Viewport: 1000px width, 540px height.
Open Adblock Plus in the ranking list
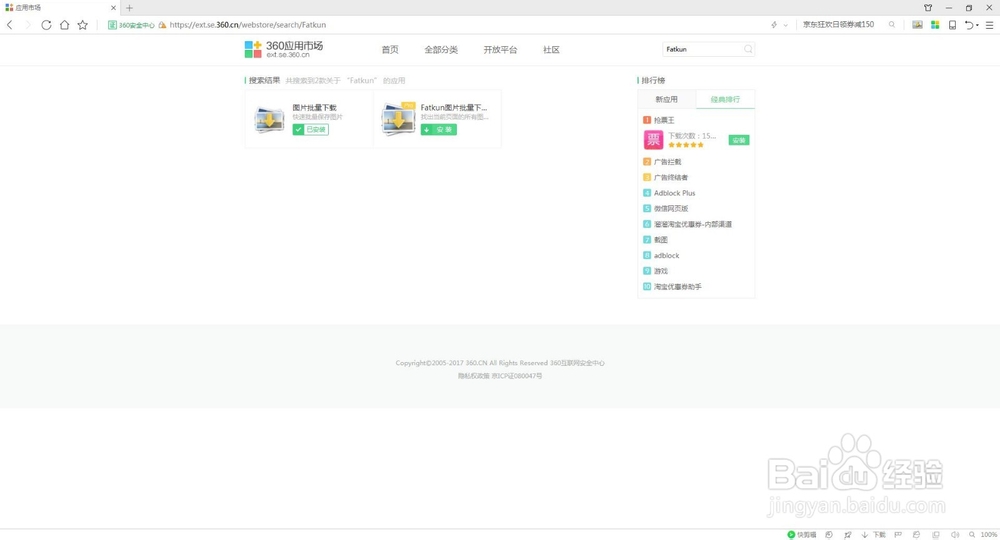[x=674, y=193]
